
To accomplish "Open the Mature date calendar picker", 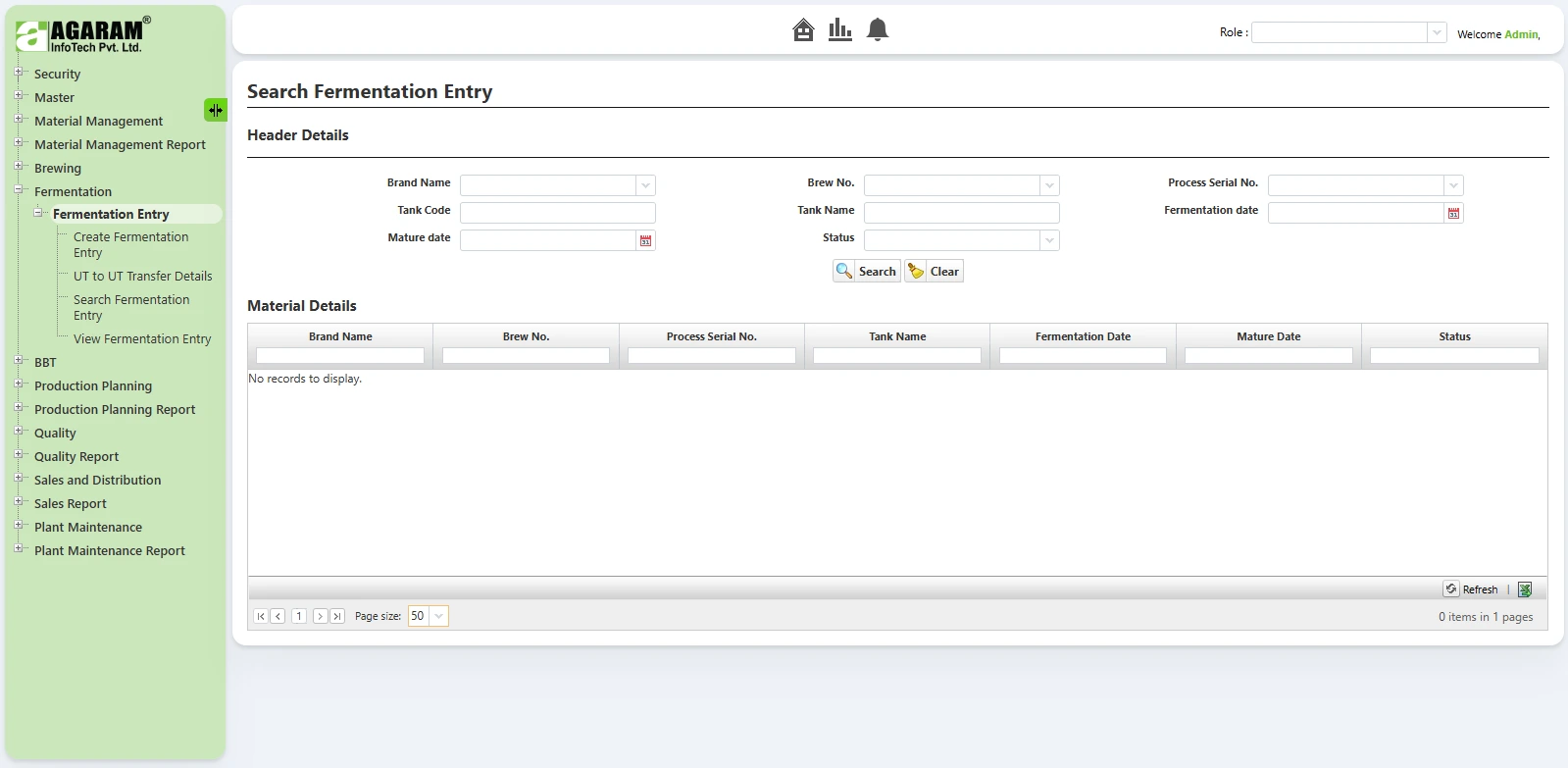I will coord(645,240).
